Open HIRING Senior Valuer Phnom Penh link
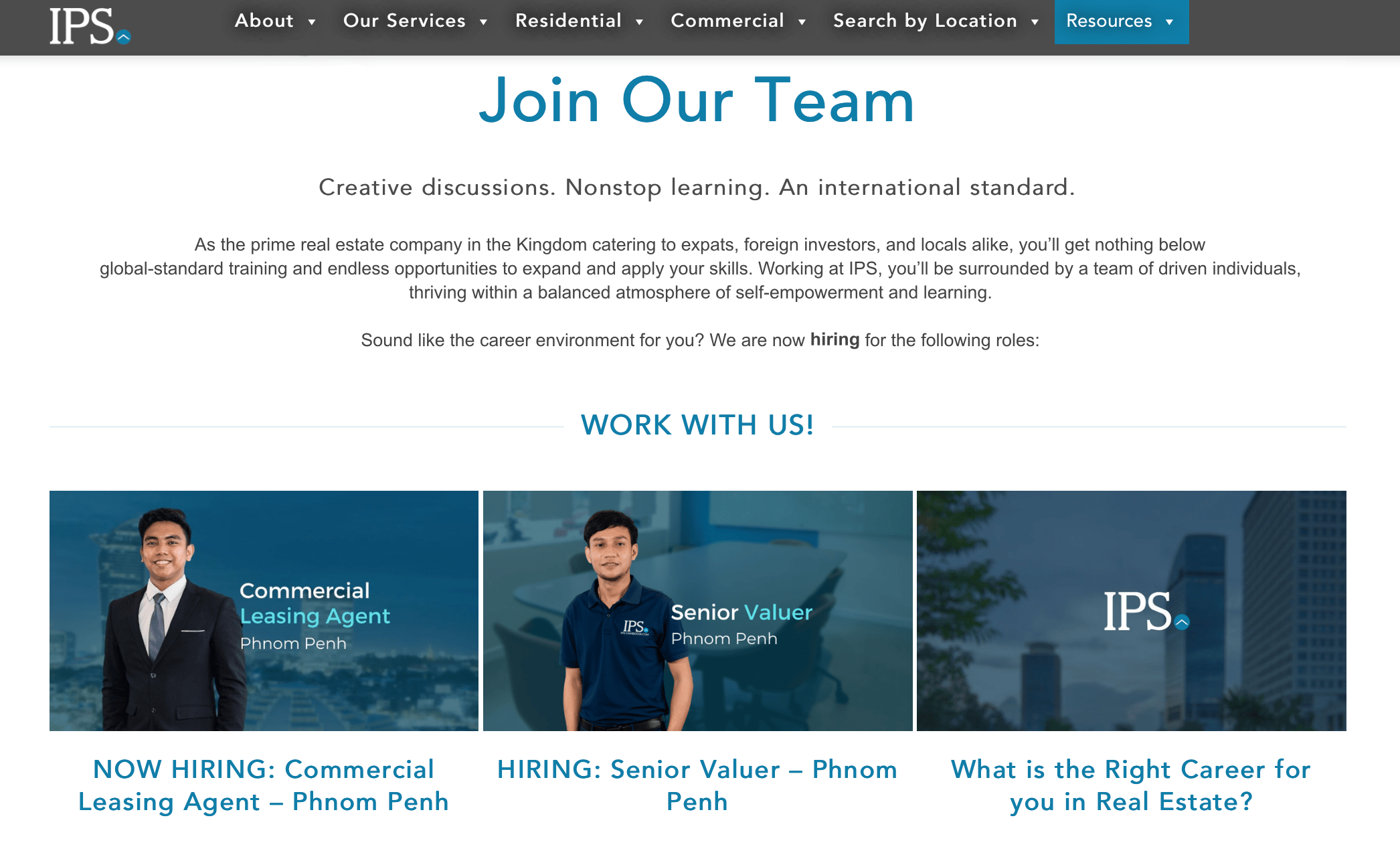The height and width of the screenshot is (865, 1400). click(x=697, y=785)
